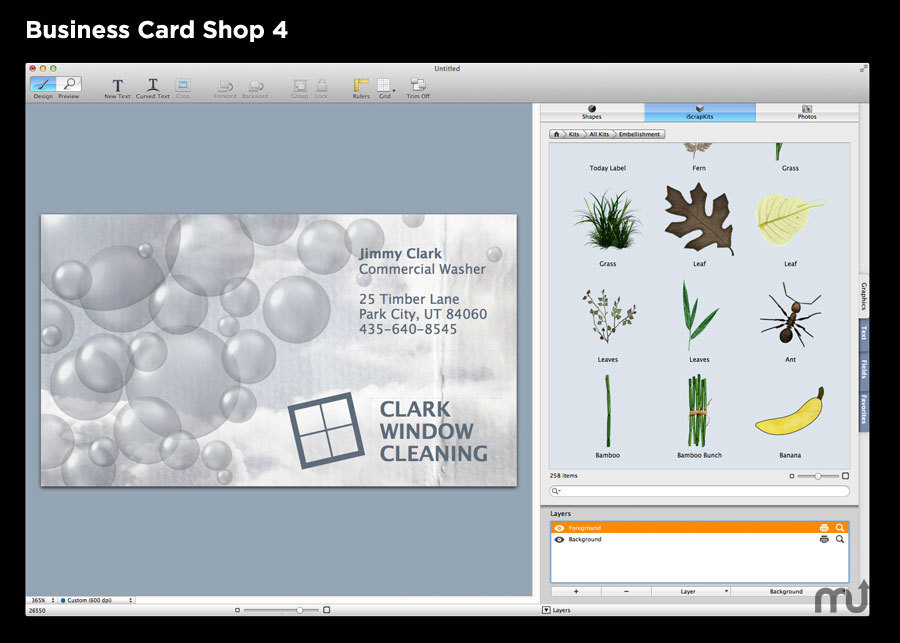The image size is (900, 643).
Task: Click the add layer plus button
Action: click(575, 591)
